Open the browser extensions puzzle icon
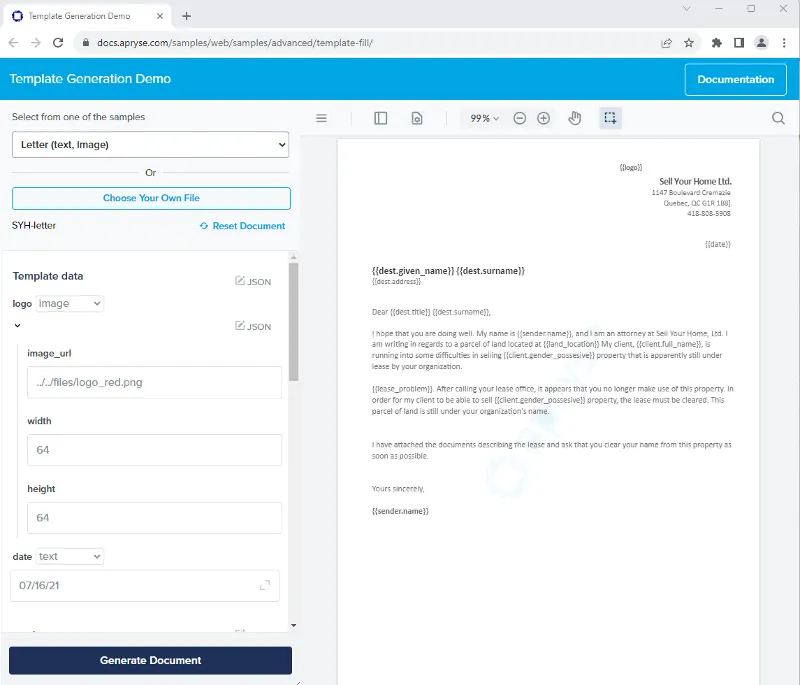800x685 pixels. tap(717, 43)
